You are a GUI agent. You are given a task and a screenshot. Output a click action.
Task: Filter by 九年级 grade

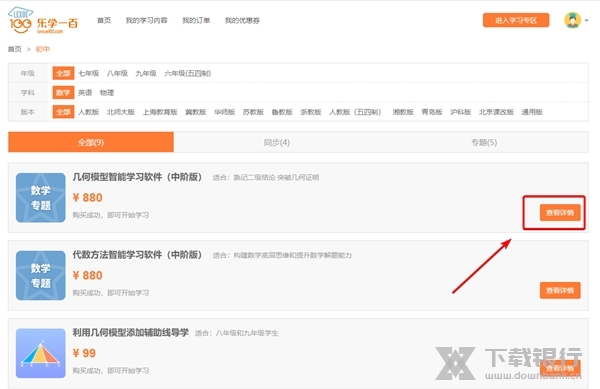146,73
